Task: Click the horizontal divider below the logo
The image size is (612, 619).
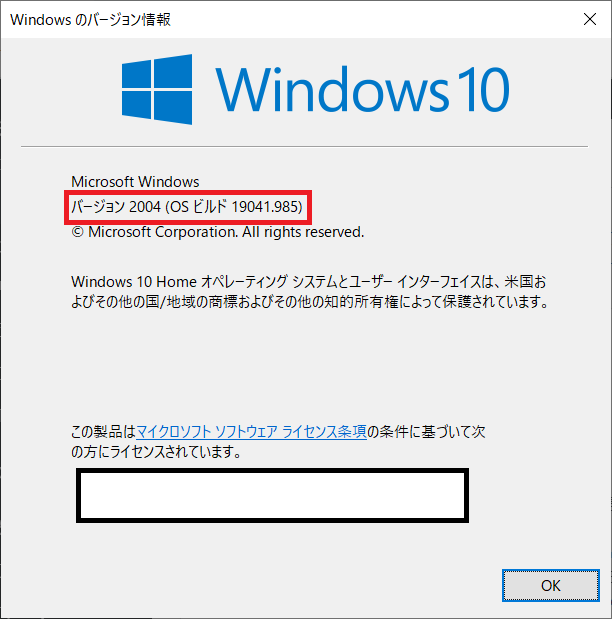Action: 304,146
